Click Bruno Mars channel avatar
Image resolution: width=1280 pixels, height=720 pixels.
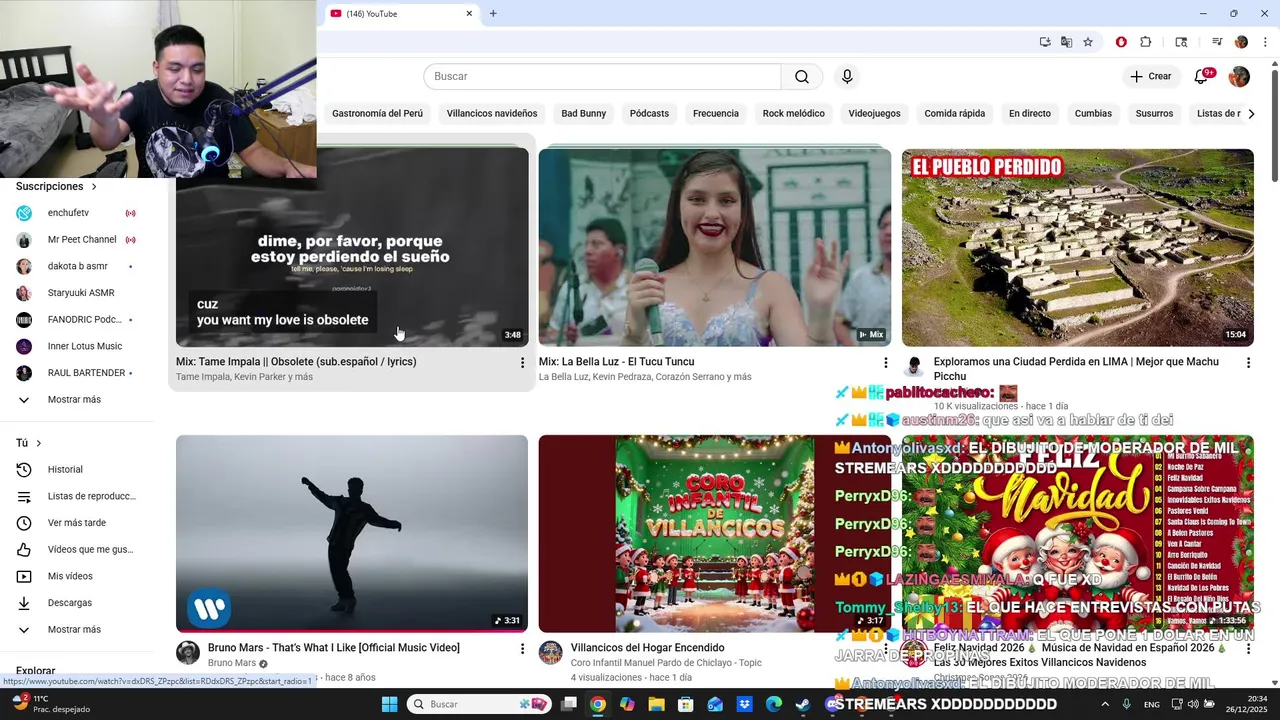point(188,653)
